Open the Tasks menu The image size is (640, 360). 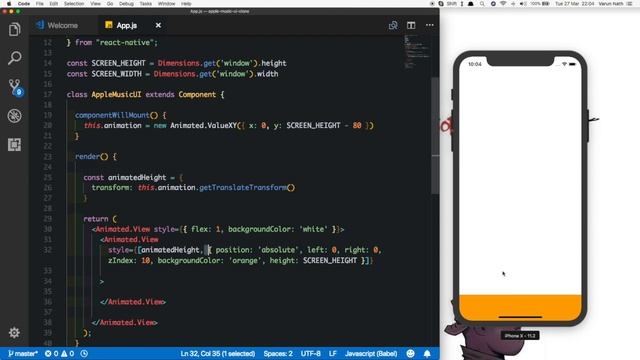146,4
